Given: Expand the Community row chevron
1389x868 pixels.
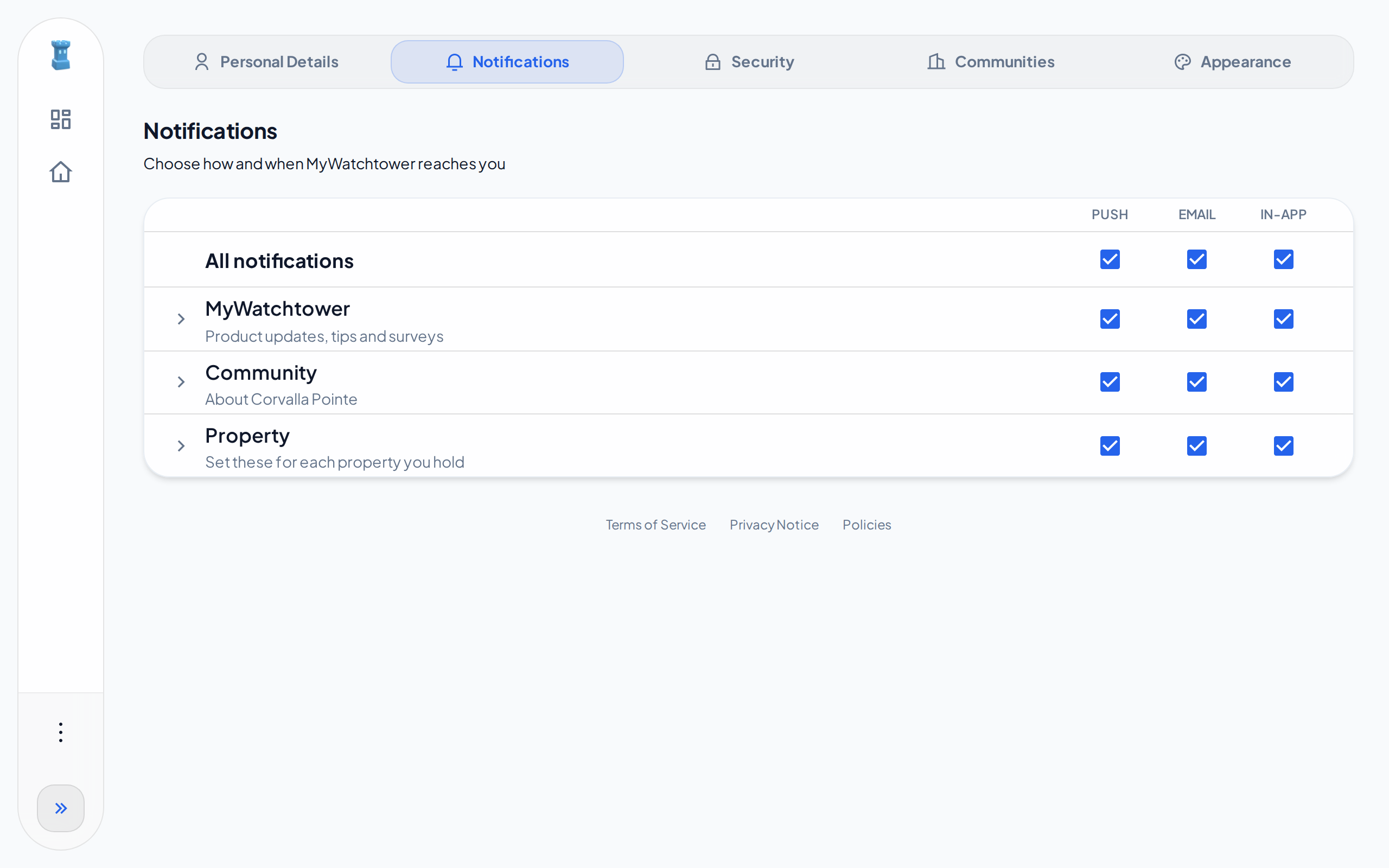Looking at the screenshot, I should click(181, 382).
